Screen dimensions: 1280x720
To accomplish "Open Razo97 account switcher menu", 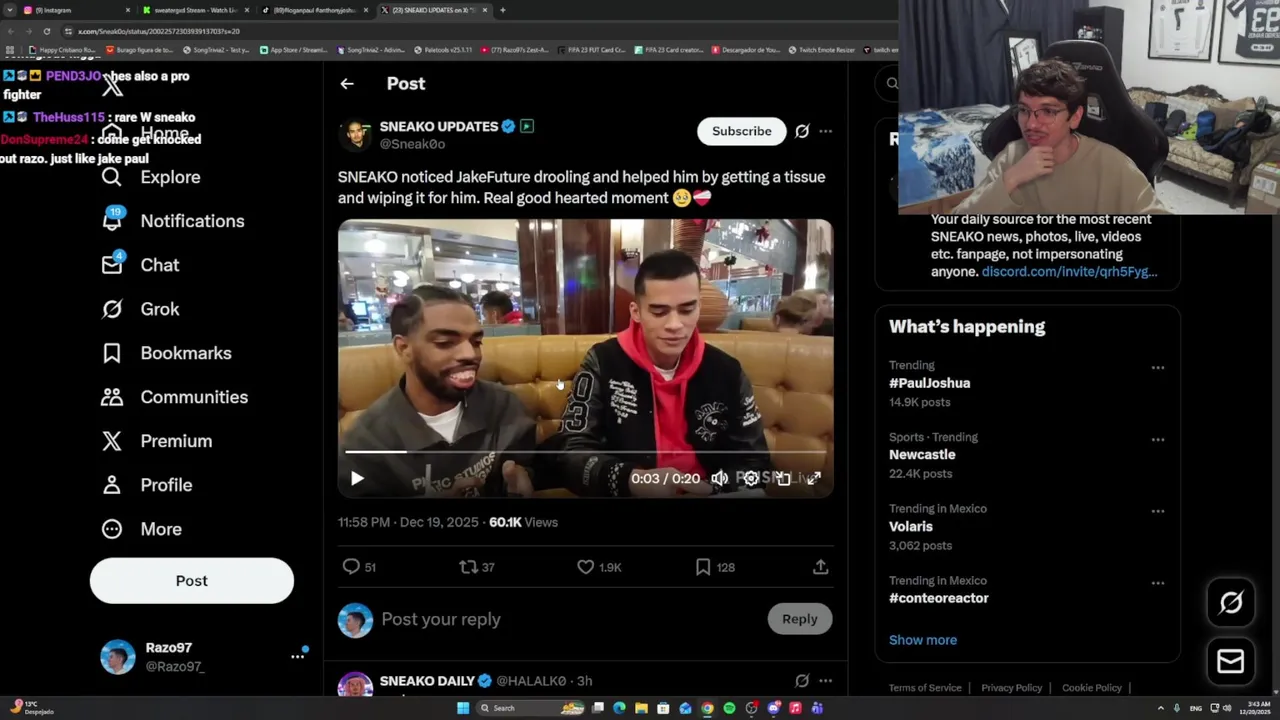I will point(297,656).
